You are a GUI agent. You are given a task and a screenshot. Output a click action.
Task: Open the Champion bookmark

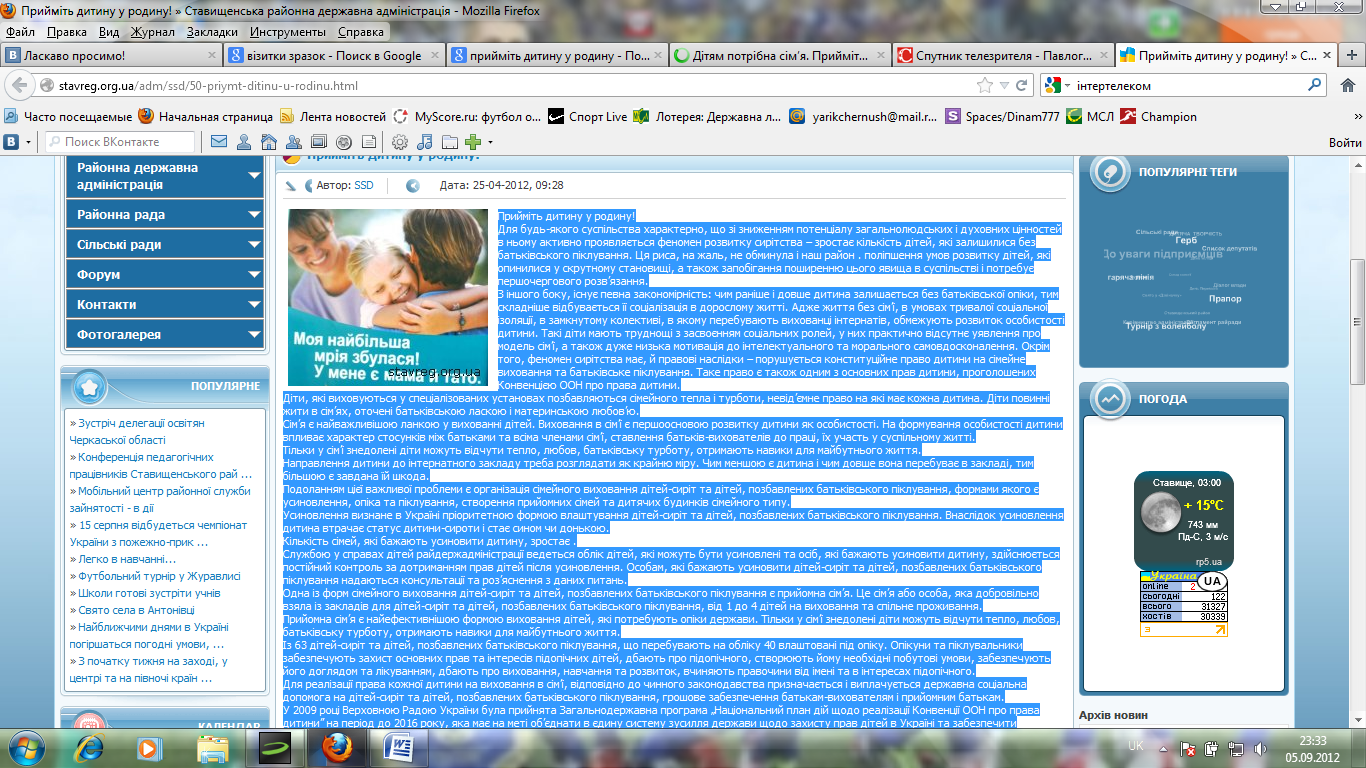pos(1158,117)
